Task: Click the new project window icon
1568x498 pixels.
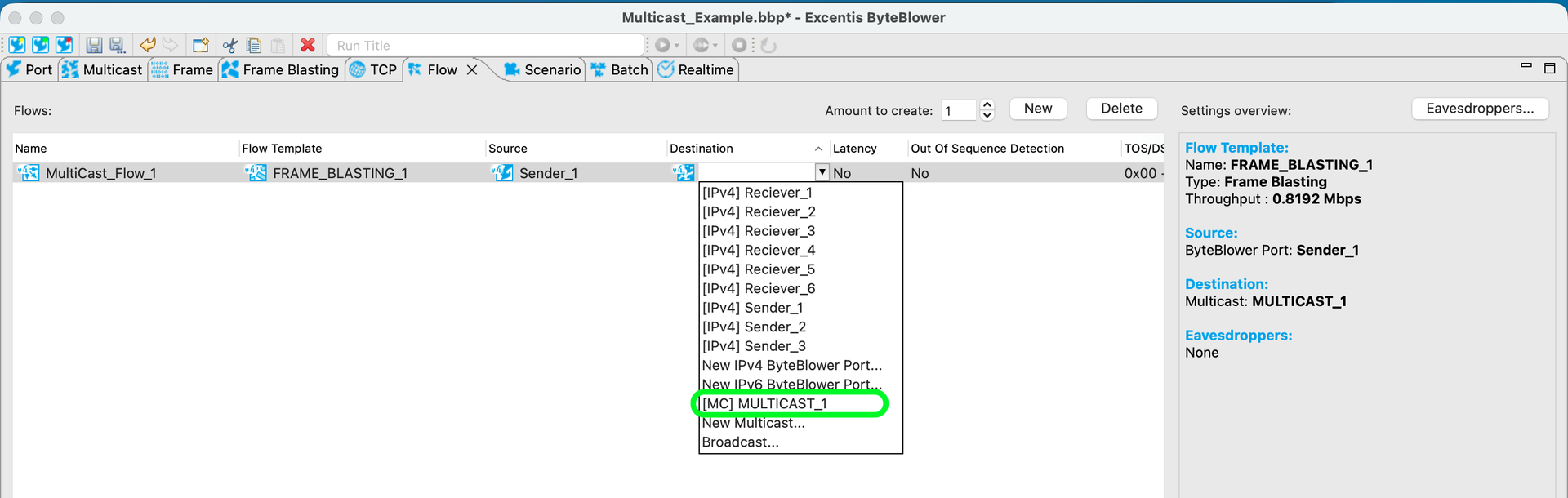Action: [201, 46]
